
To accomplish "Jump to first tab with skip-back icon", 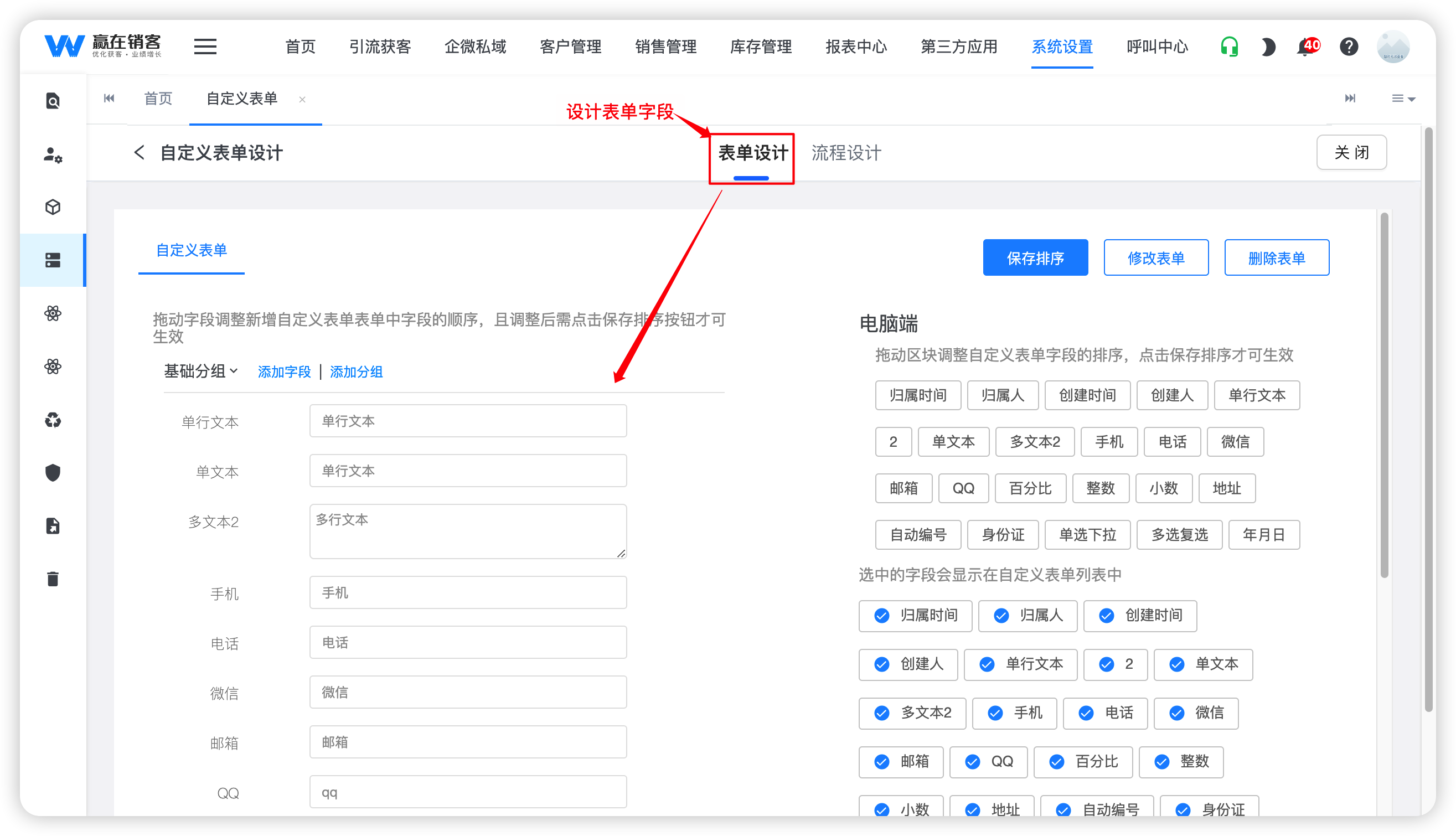I will pos(109,98).
